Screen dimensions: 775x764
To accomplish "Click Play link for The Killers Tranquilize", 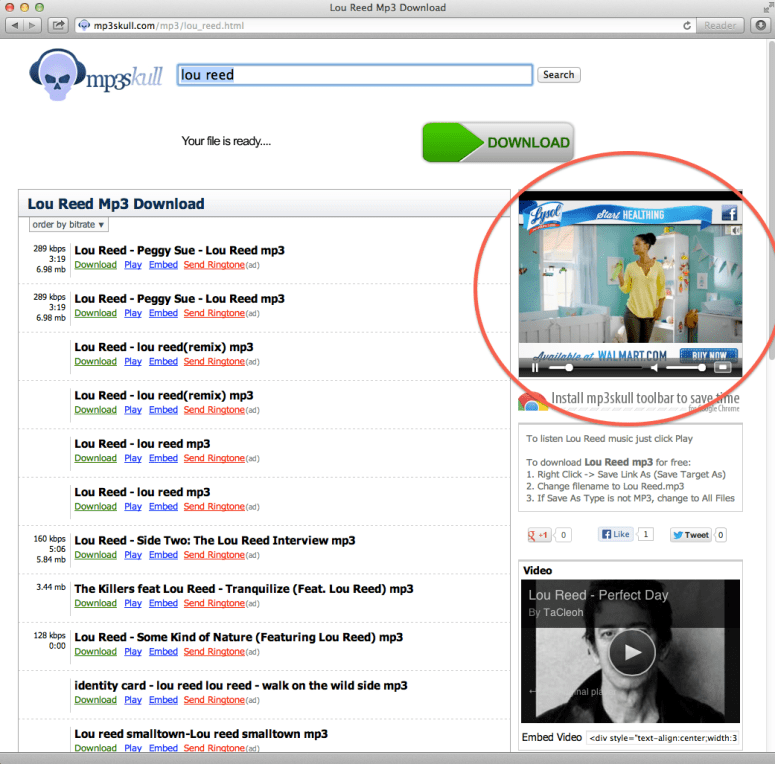I will 133,603.
